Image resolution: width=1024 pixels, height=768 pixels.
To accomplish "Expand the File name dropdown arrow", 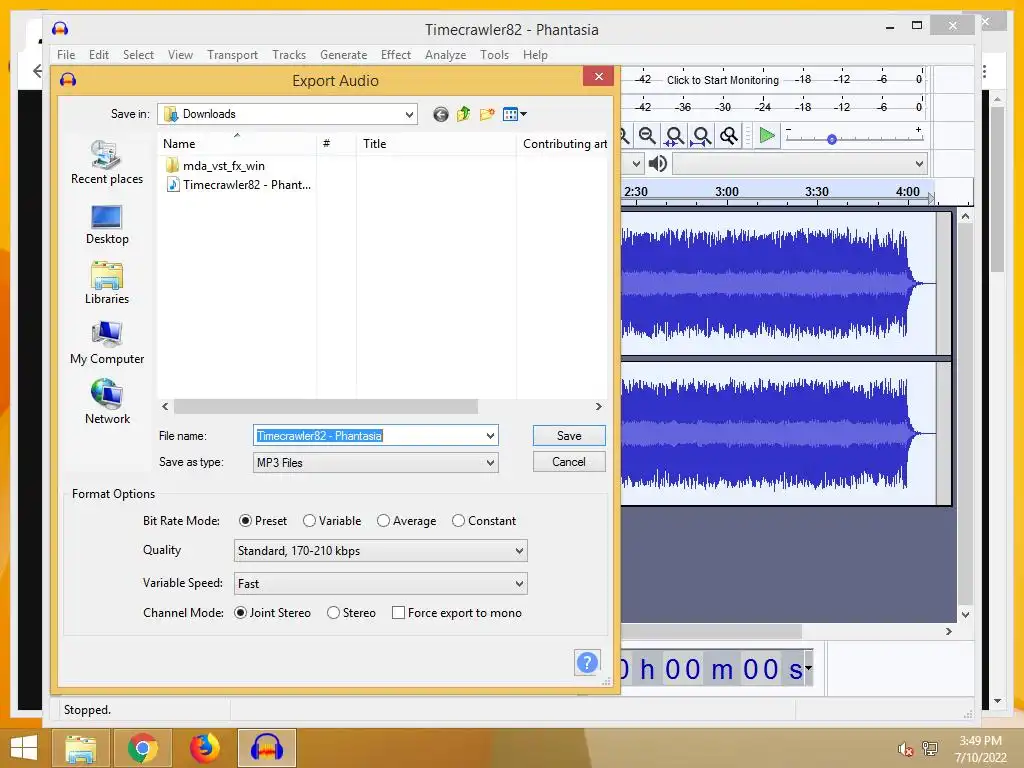I will [490, 436].
